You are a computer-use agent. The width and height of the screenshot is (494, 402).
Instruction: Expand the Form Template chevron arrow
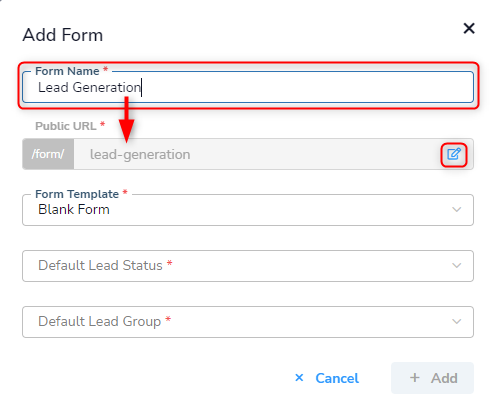(x=456, y=210)
